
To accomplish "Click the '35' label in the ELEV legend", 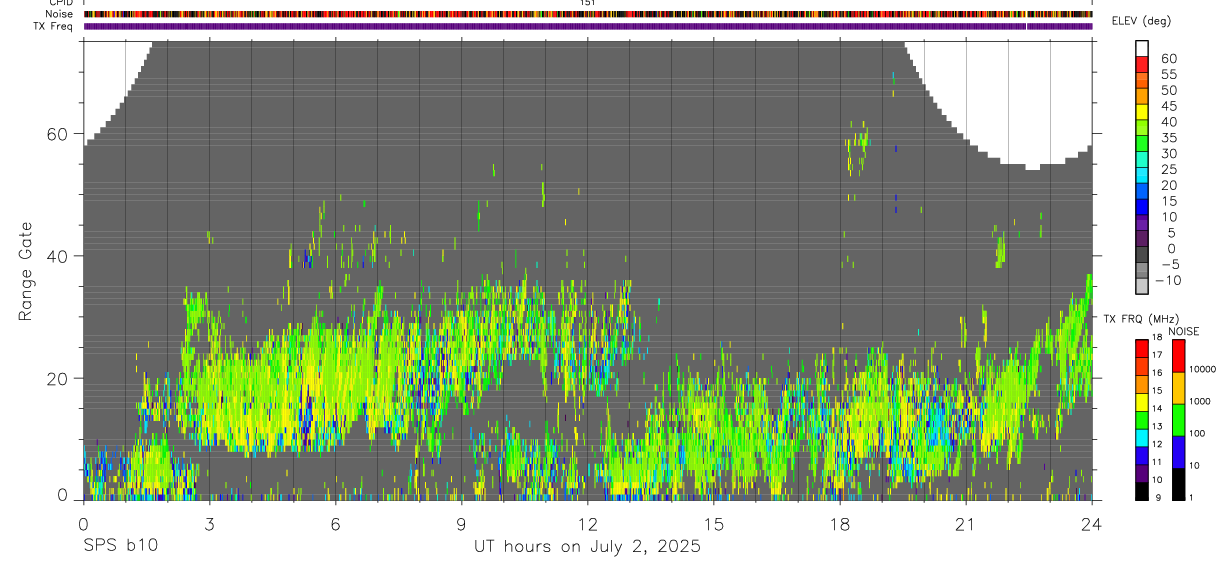I will (1168, 137).
